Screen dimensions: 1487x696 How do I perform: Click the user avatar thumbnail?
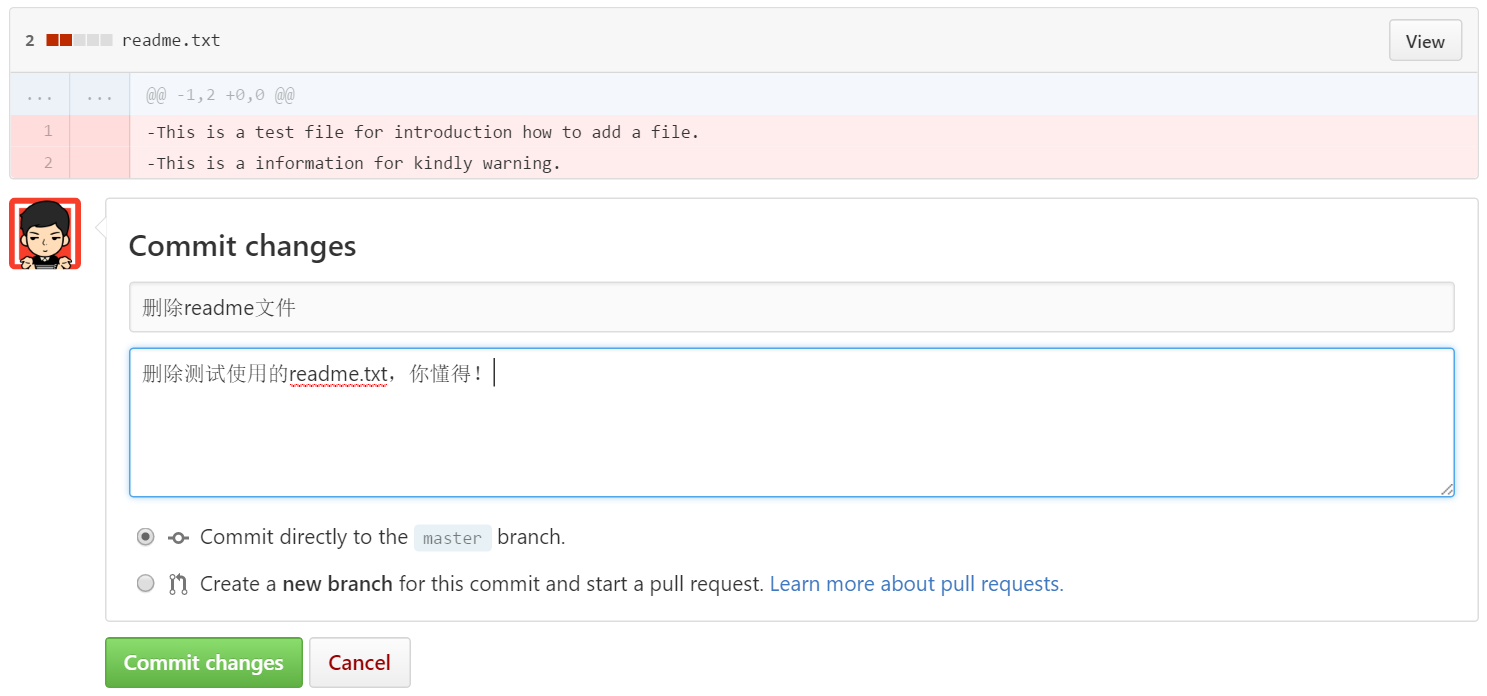pos(45,234)
